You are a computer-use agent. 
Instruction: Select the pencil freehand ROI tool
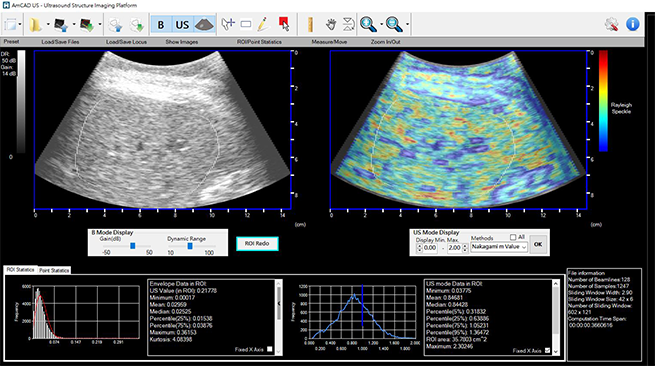(x=263, y=24)
